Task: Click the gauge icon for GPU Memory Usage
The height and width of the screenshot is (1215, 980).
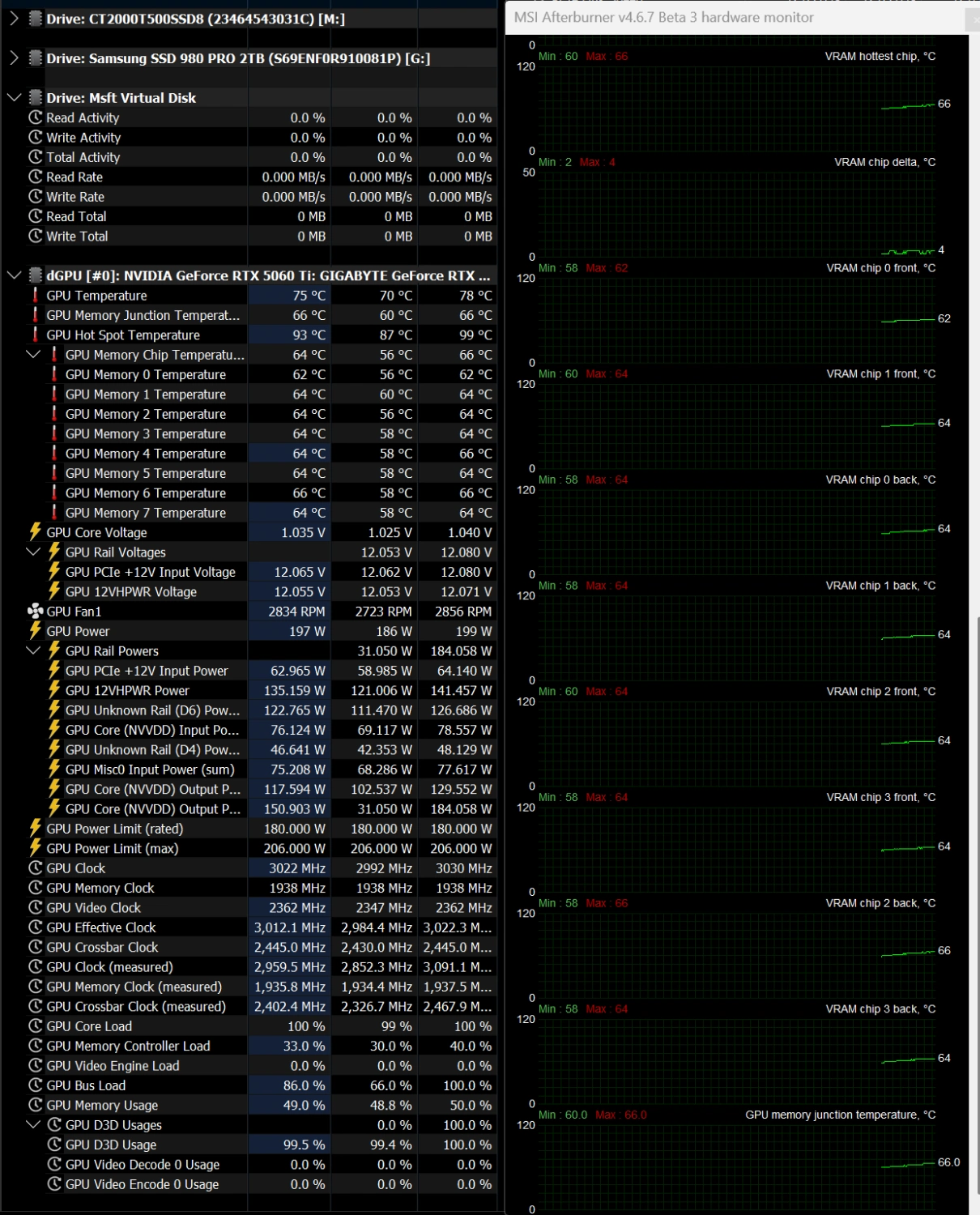Action: (35, 1105)
